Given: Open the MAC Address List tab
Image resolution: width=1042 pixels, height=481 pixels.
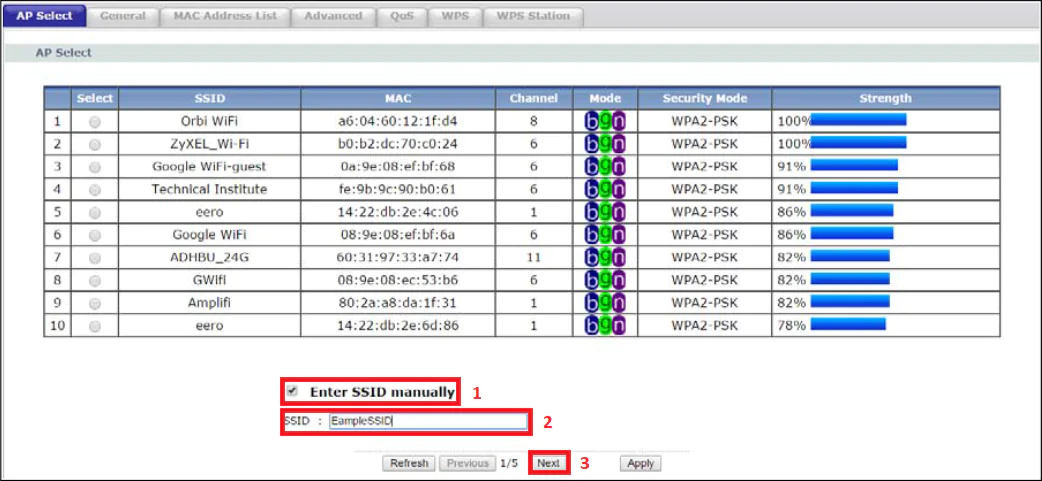Looking at the screenshot, I should [225, 16].
